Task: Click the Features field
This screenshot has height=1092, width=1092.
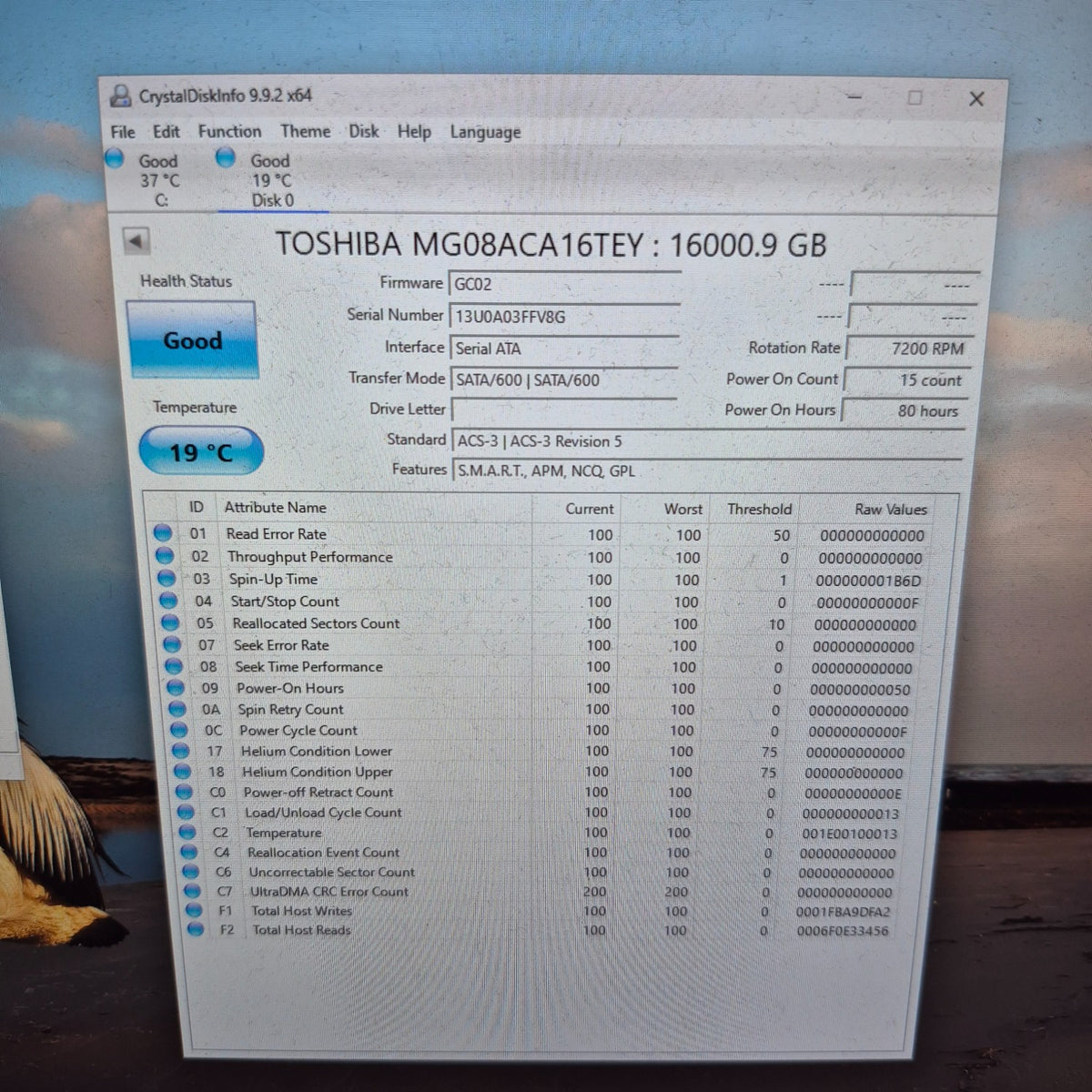Action: (x=707, y=471)
